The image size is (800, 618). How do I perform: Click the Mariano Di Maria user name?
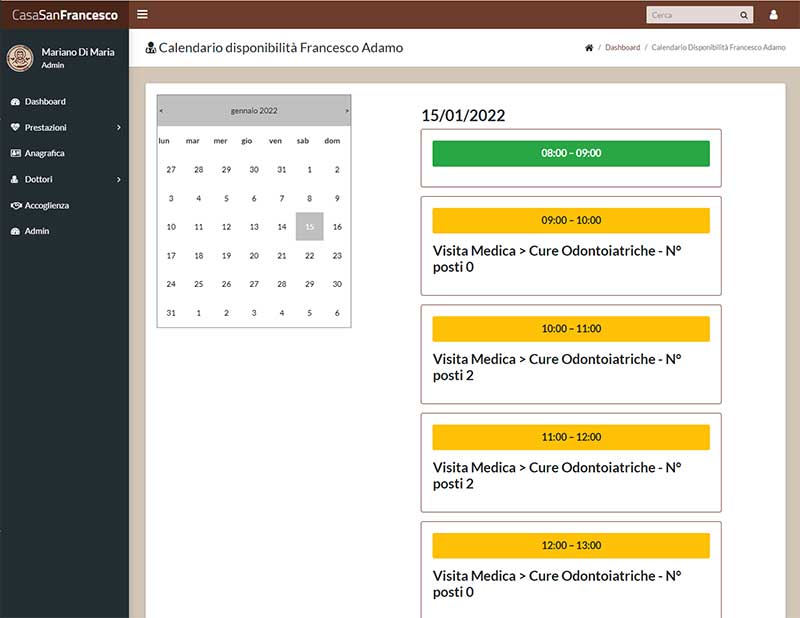78,52
